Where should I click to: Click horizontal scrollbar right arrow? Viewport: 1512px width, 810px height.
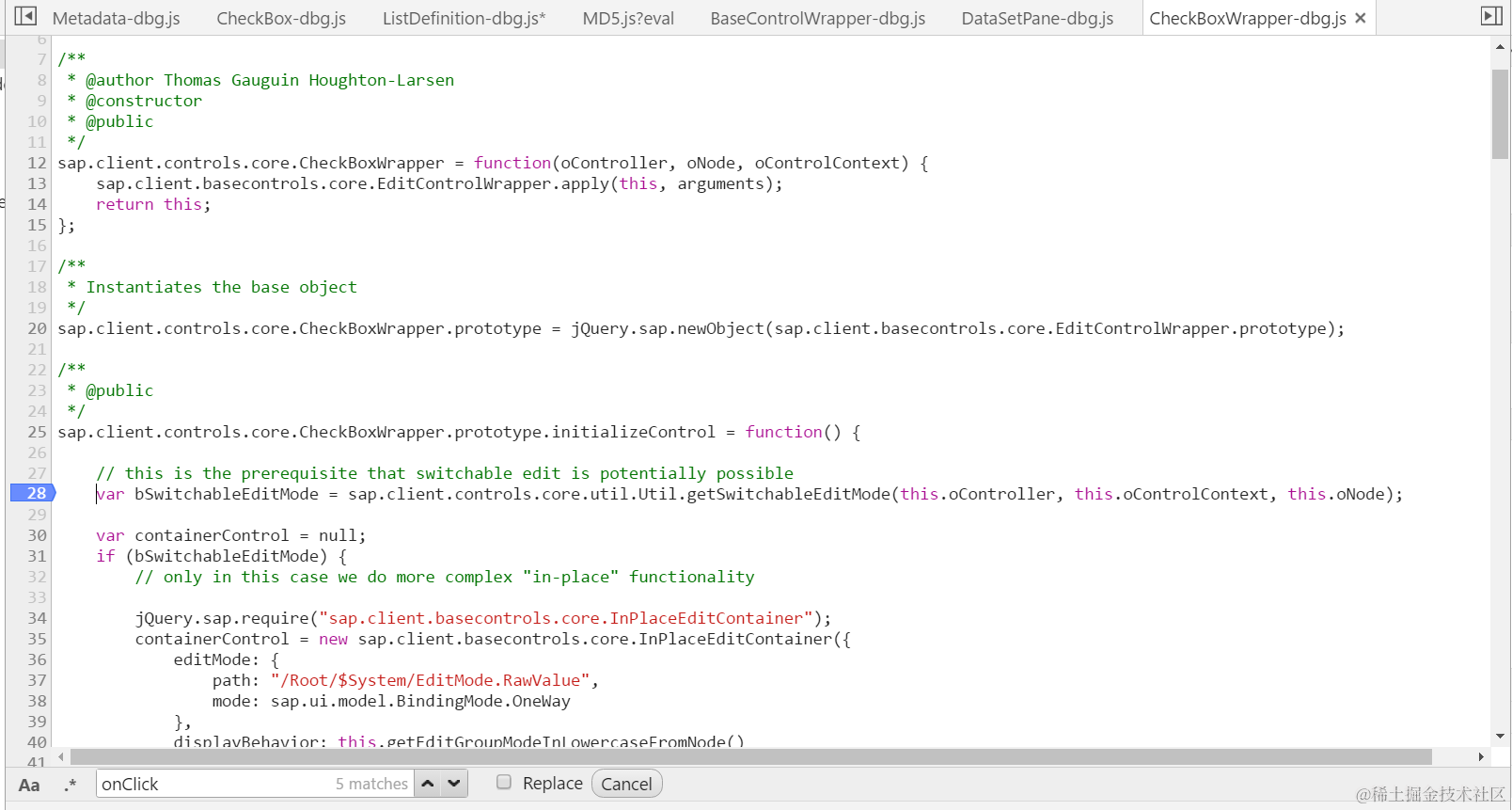(1481, 756)
